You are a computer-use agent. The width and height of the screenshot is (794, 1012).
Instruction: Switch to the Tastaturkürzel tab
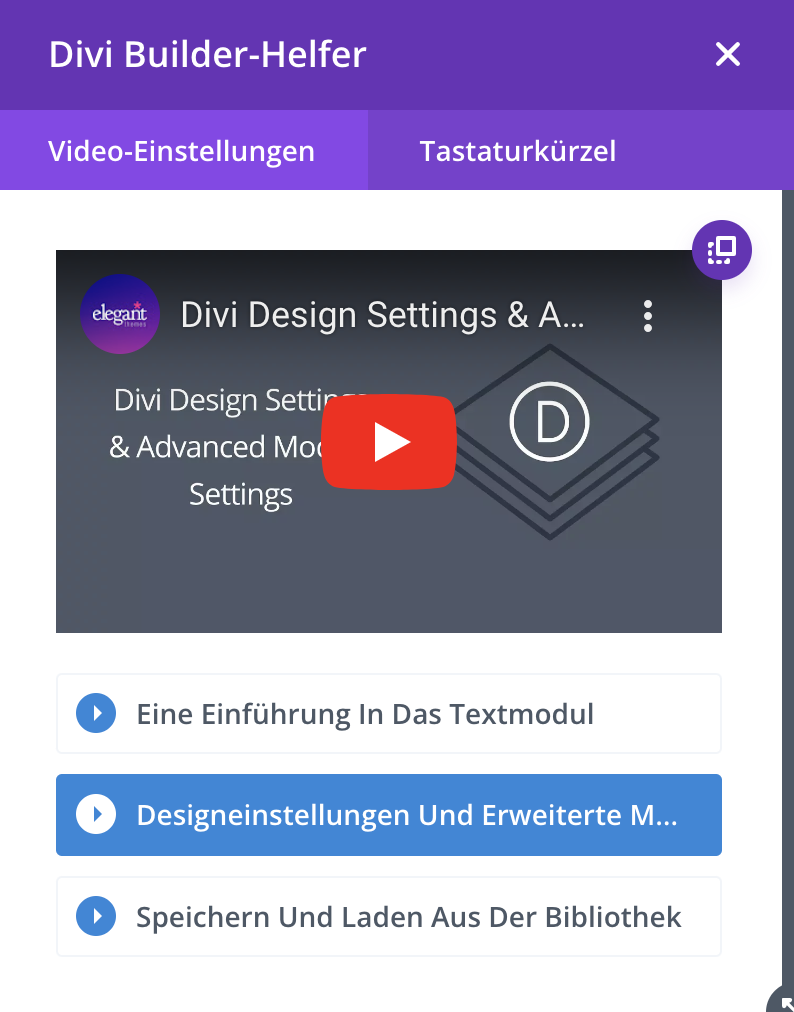517,151
